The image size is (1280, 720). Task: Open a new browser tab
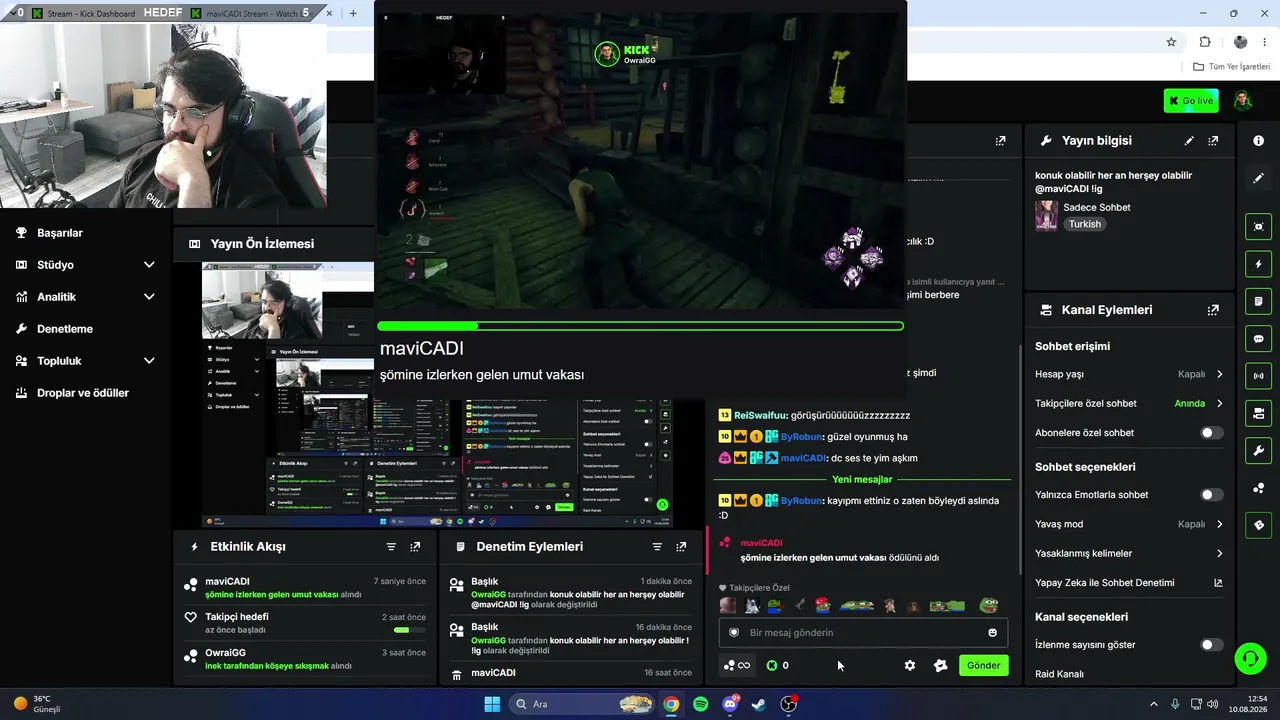pyautogui.click(x=353, y=13)
